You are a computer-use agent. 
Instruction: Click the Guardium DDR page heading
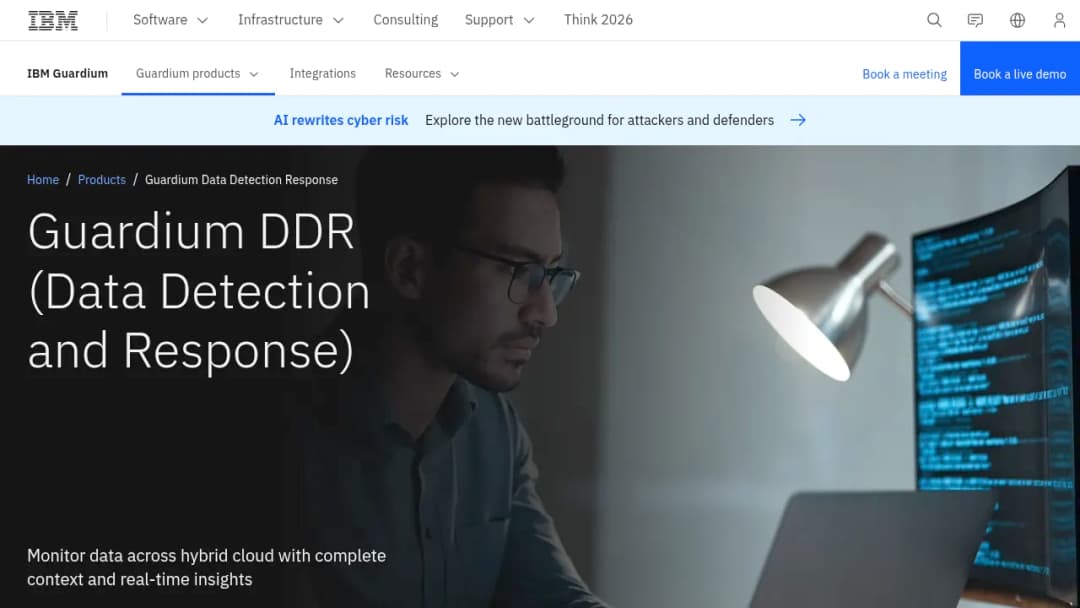tap(199, 291)
